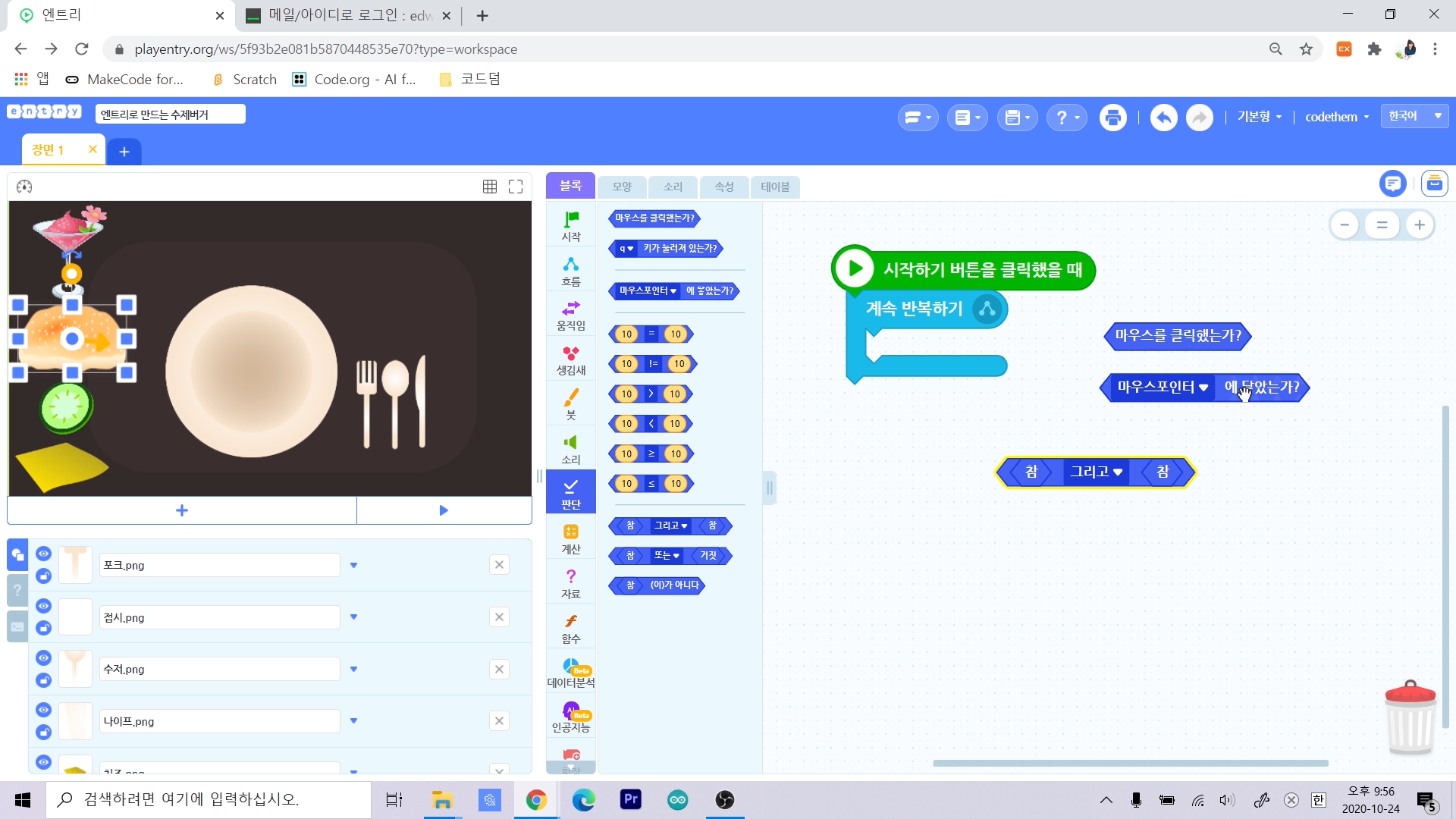Image resolution: width=1456 pixels, height=819 pixels.
Task: Click the undo arrow button
Action: (1163, 118)
